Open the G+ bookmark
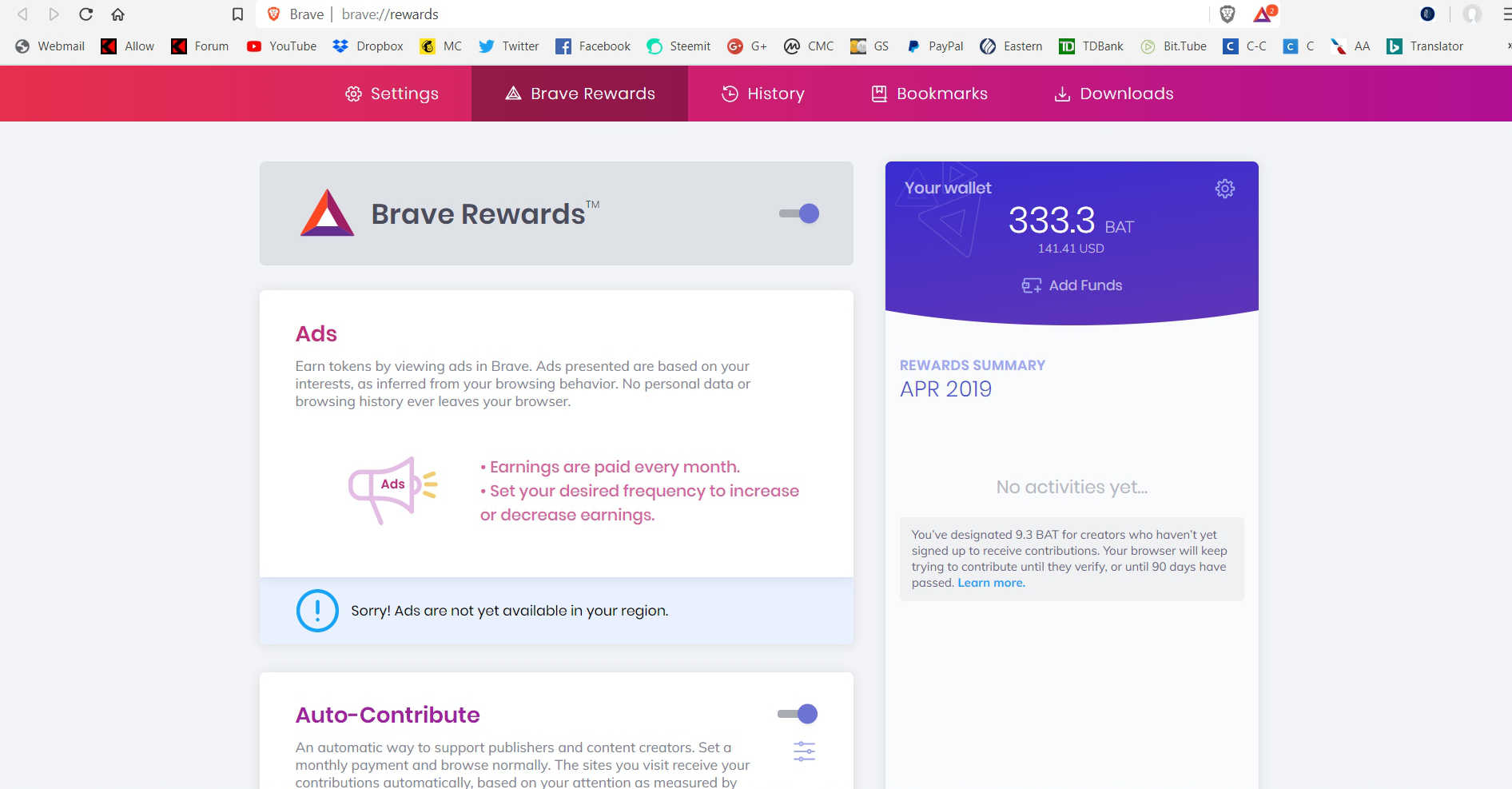 pyautogui.click(x=747, y=46)
